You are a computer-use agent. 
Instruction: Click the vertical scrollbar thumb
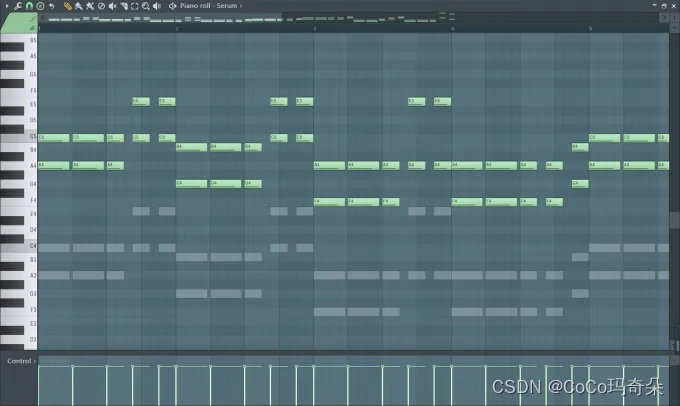tap(674, 220)
